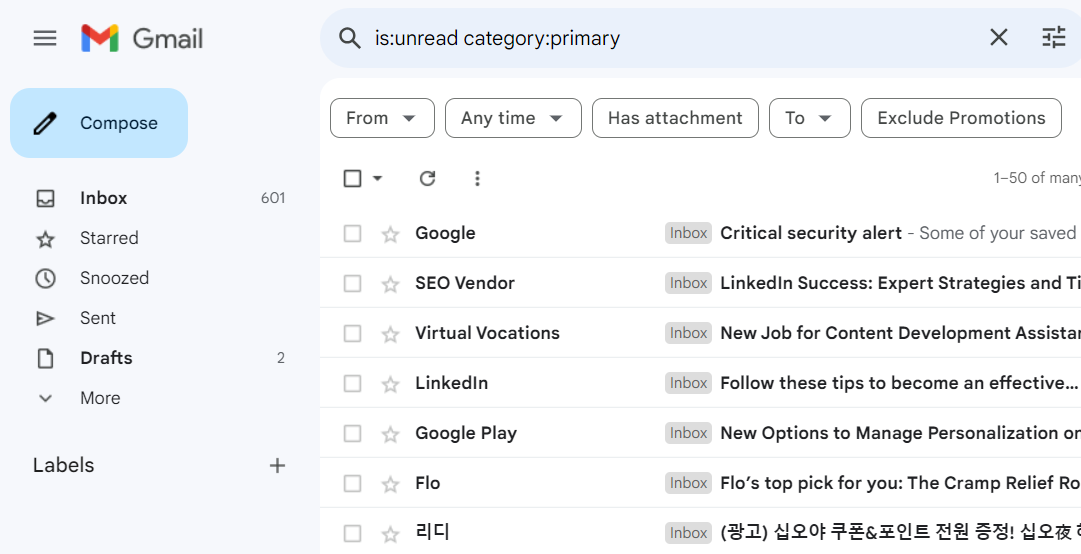Star the Google Play email
The width and height of the screenshot is (1081, 554).
390,433
